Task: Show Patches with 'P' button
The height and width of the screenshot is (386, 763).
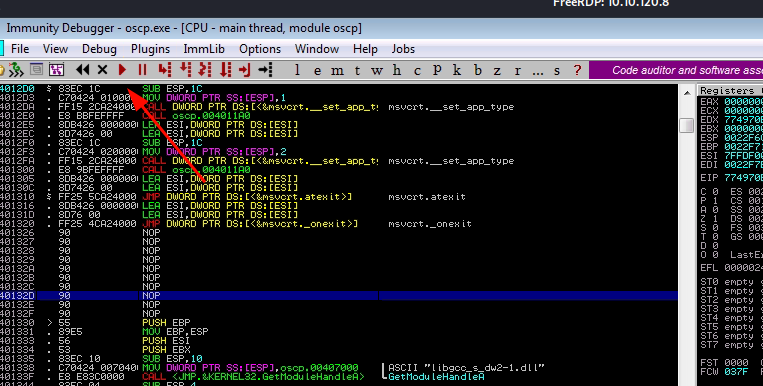Action: click(437, 71)
